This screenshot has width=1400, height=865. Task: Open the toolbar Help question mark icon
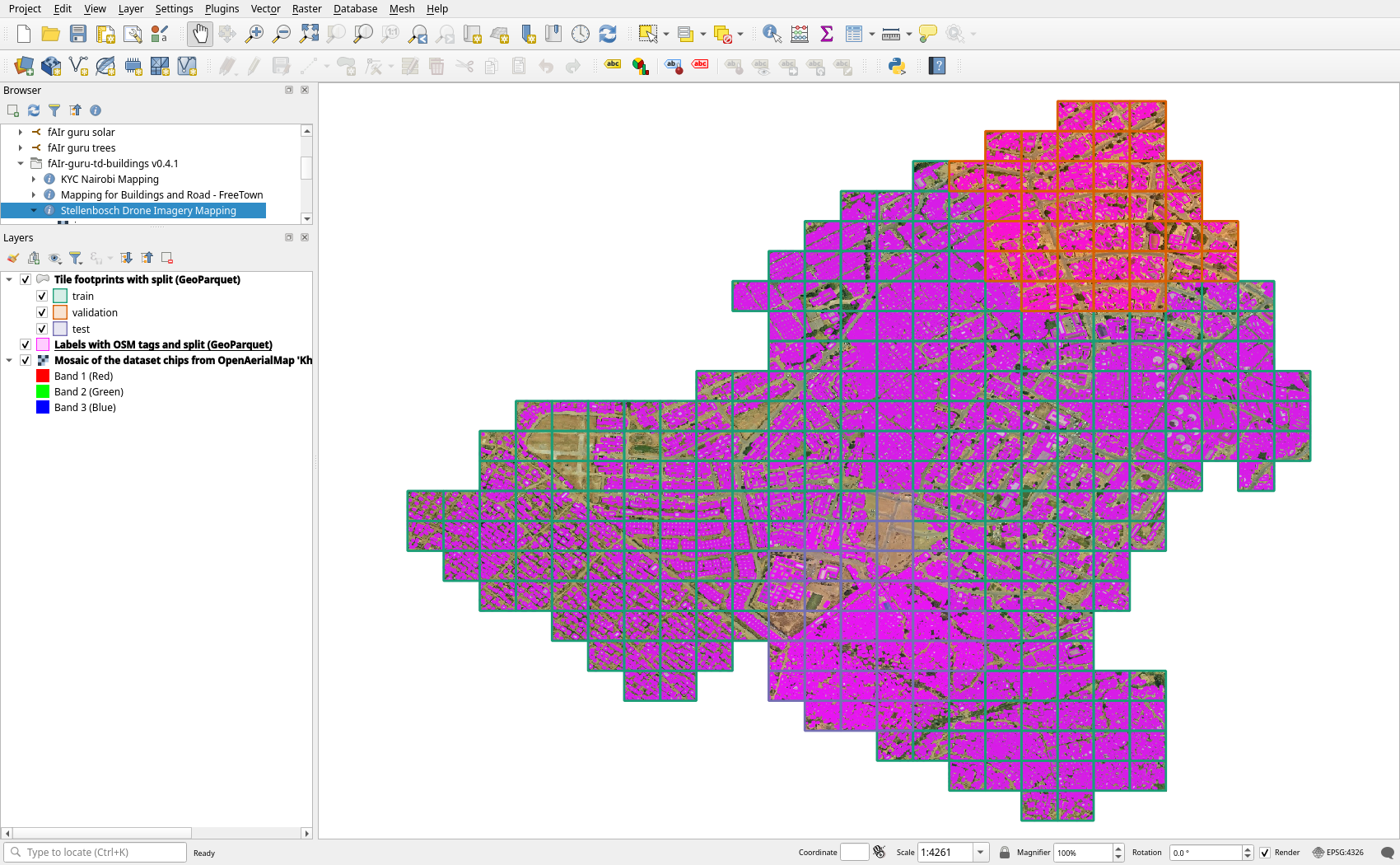(937, 66)
